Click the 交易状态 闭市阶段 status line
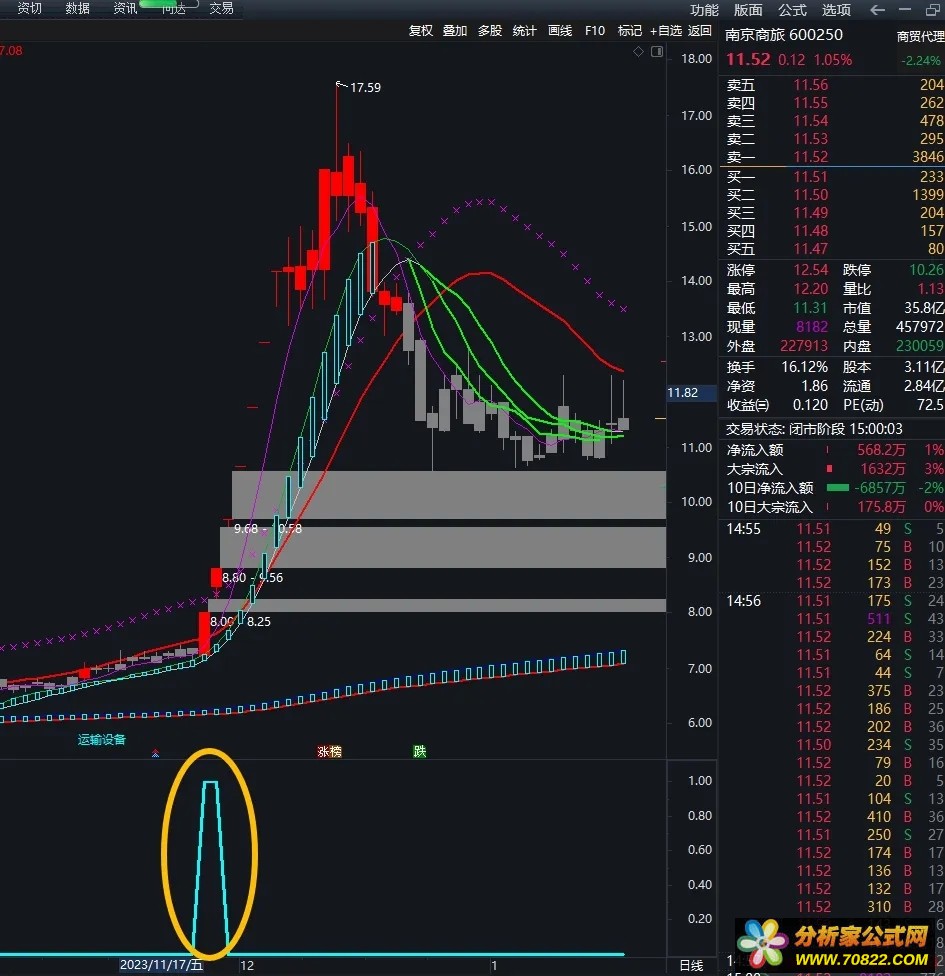The width and height of the screenshot is (945, 976). (814, 429)
